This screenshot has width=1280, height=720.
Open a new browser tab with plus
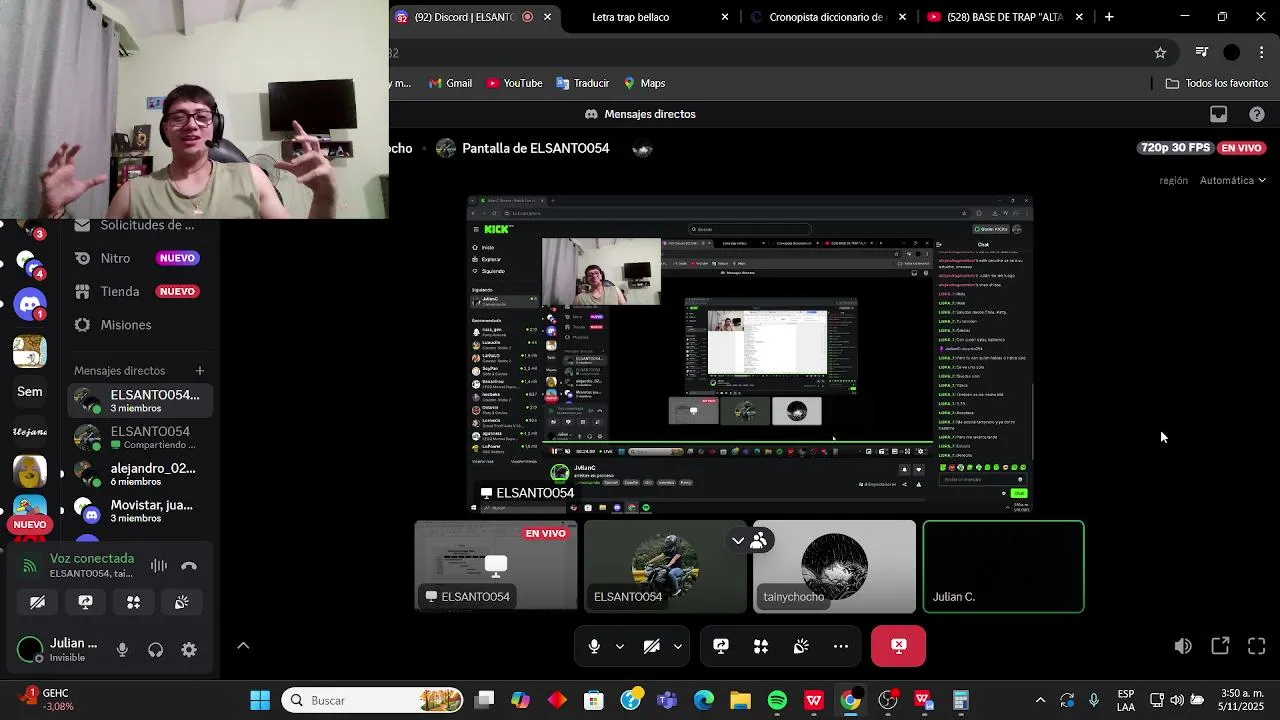pyautogui.click(x=1109, y=17)
